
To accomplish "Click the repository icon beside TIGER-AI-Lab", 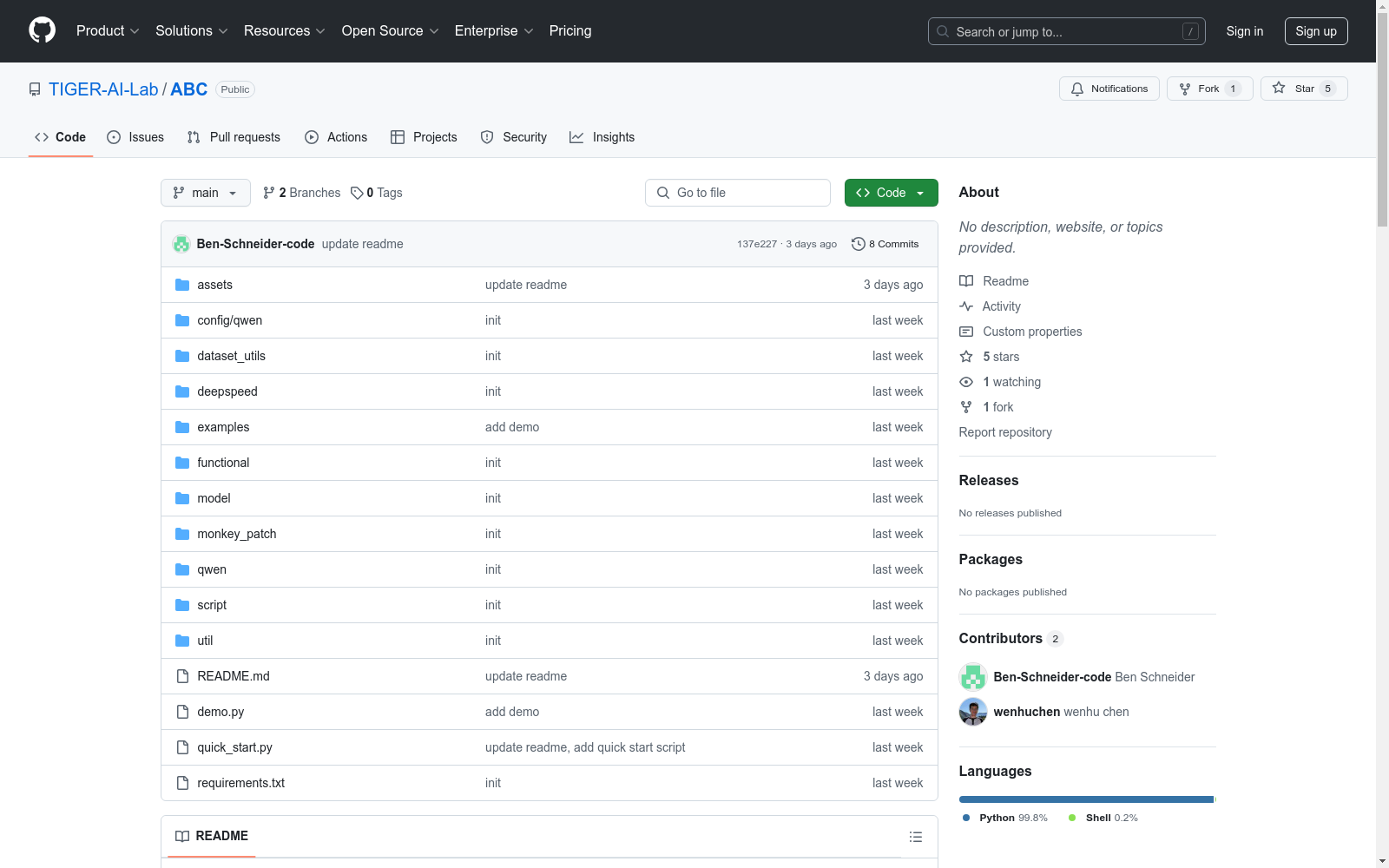I will pyautogui.click(x=35, y=89).
